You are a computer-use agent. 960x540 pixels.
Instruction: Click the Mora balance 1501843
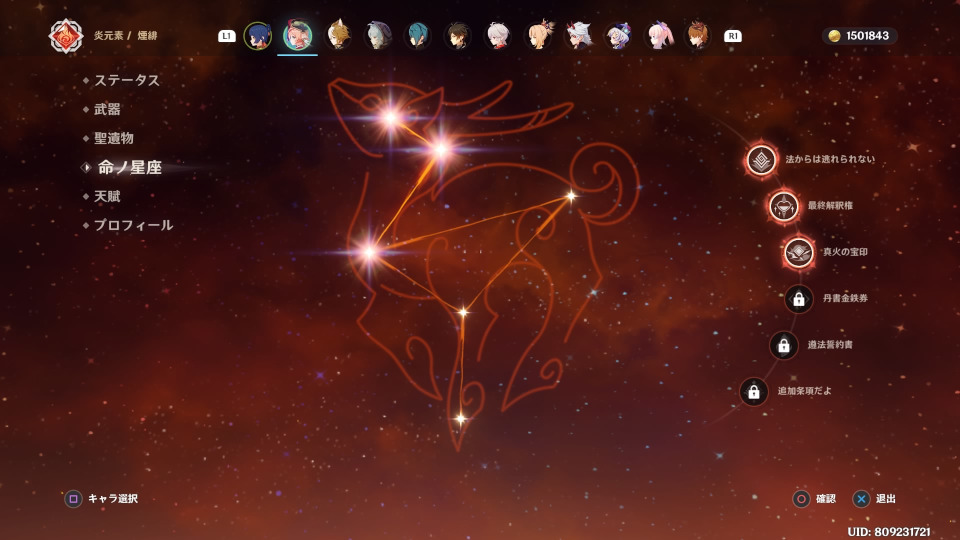pos(859,36)
